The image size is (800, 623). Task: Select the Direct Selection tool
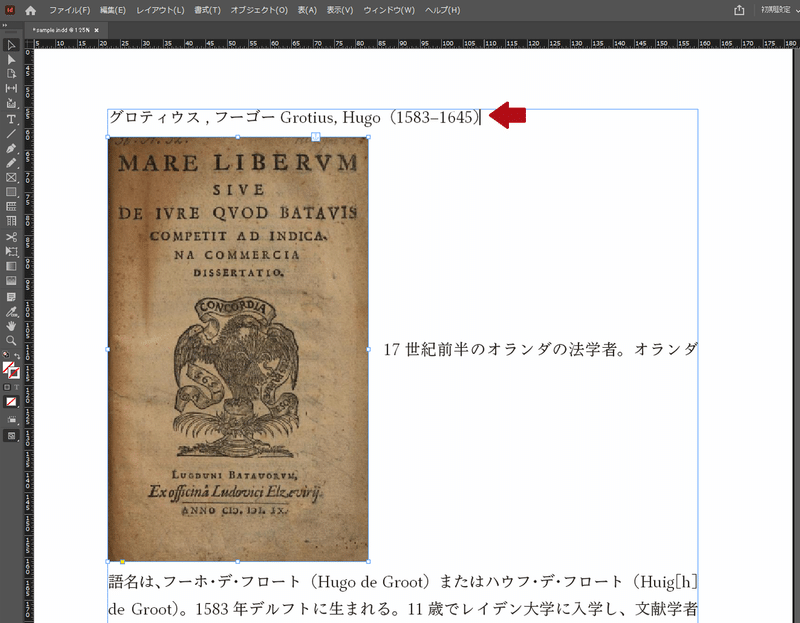coord(11,60)
